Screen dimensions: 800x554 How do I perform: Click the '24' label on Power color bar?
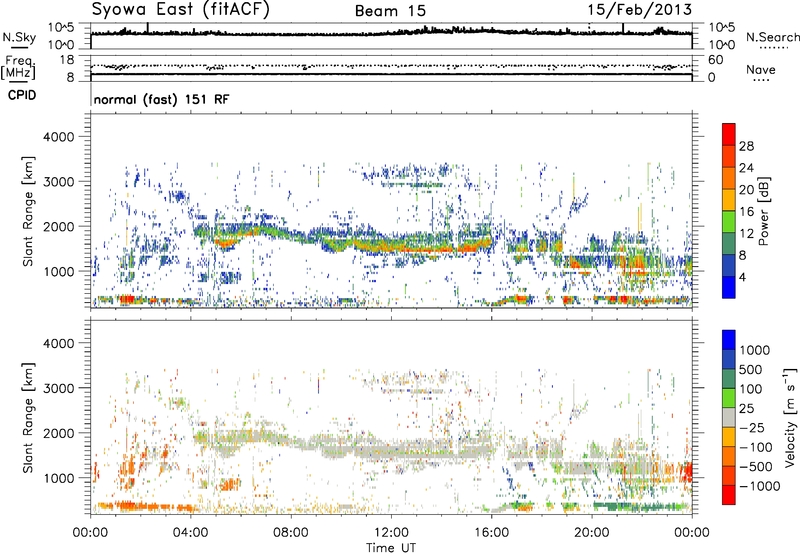pyautogui.click(x=746, y=168)
